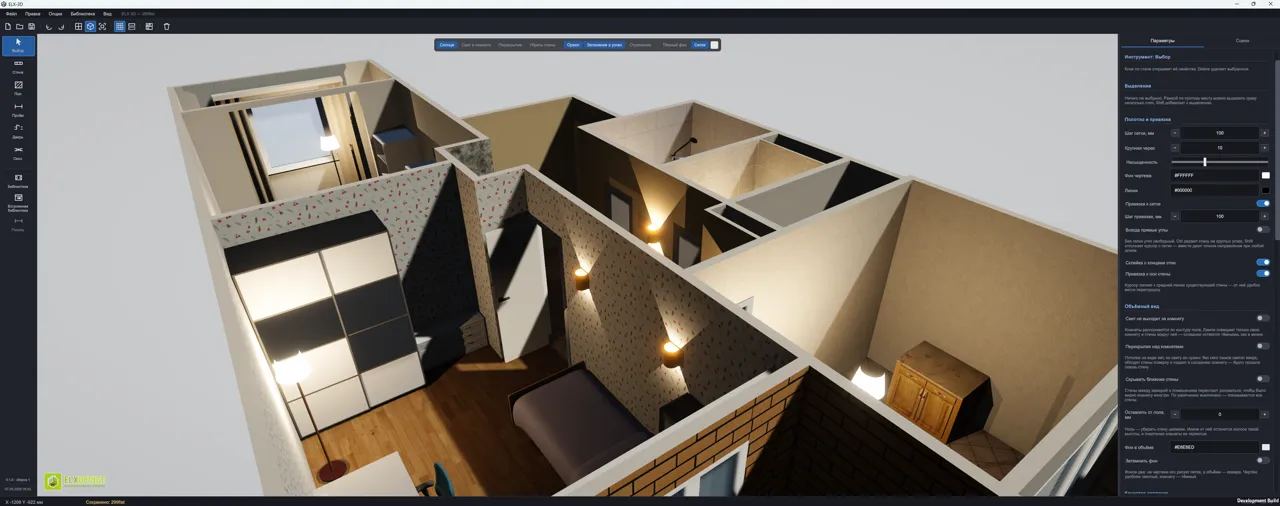
Task: Open the Библиотека library tool
Action: (18, 180)
